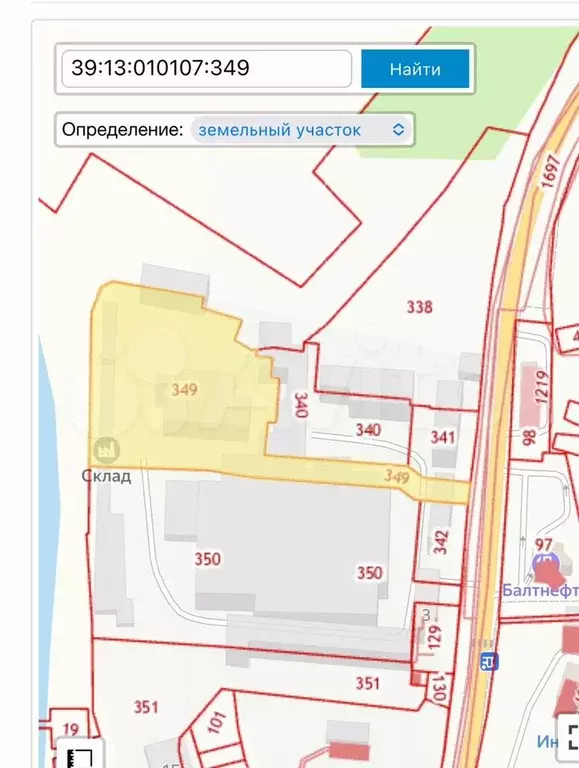Click the Склад map label text
The height and width of the screenshot is (768, 579).
(x=106, y=476)
